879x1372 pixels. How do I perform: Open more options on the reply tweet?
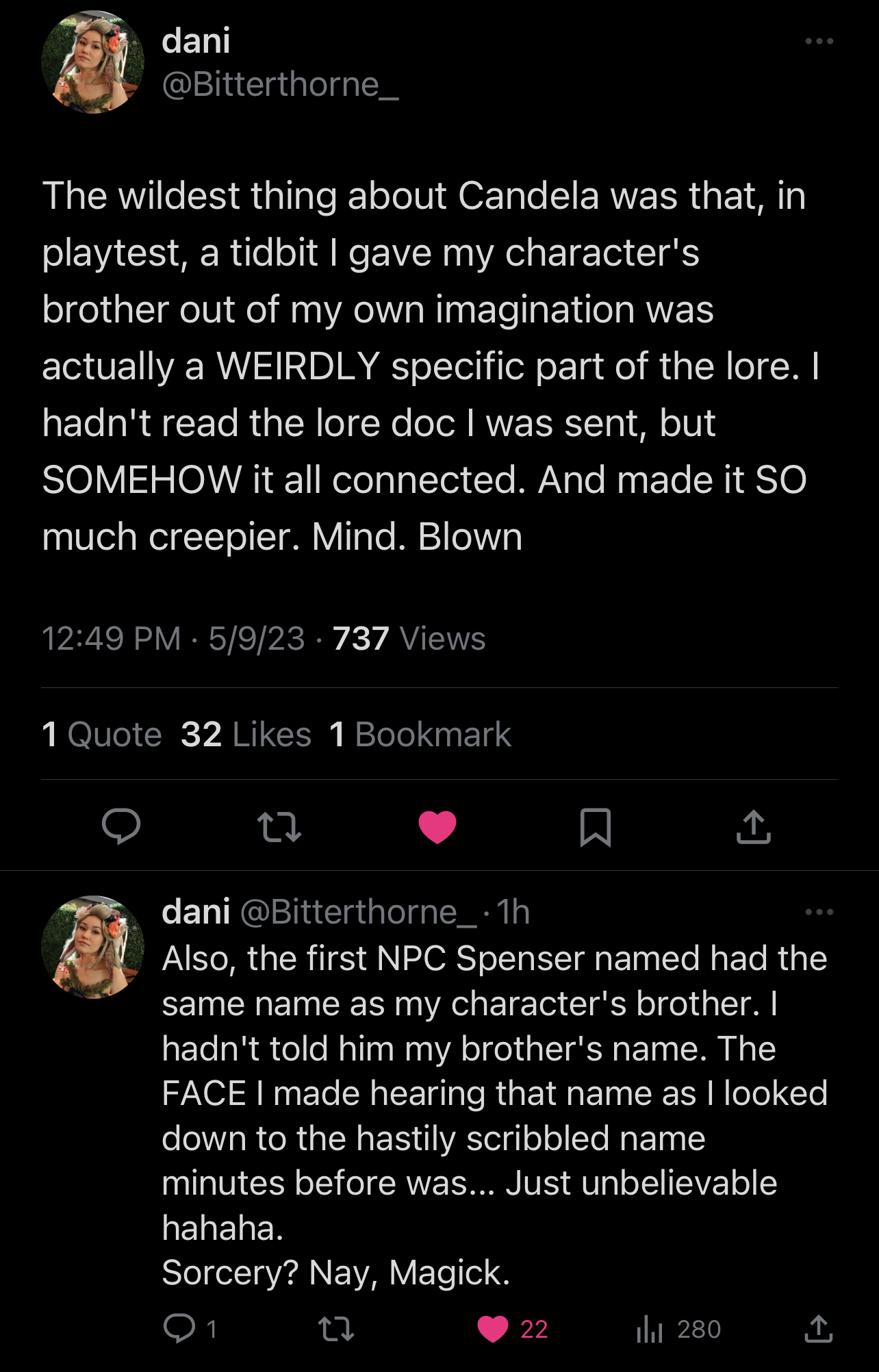point(819,912)
